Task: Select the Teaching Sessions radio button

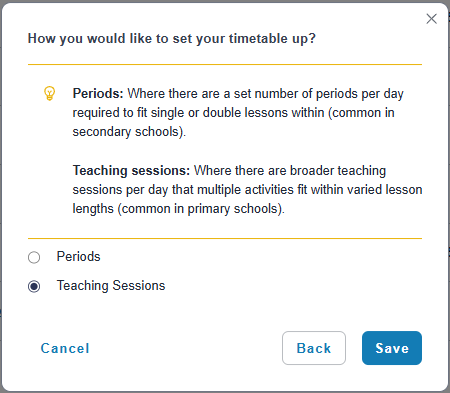Action: pyautogui.click(x=34, y=286)
